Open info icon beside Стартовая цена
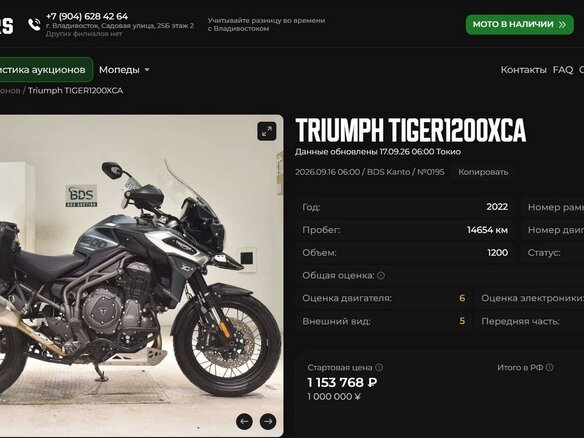The image size is (584, 438). coord(379,367)
